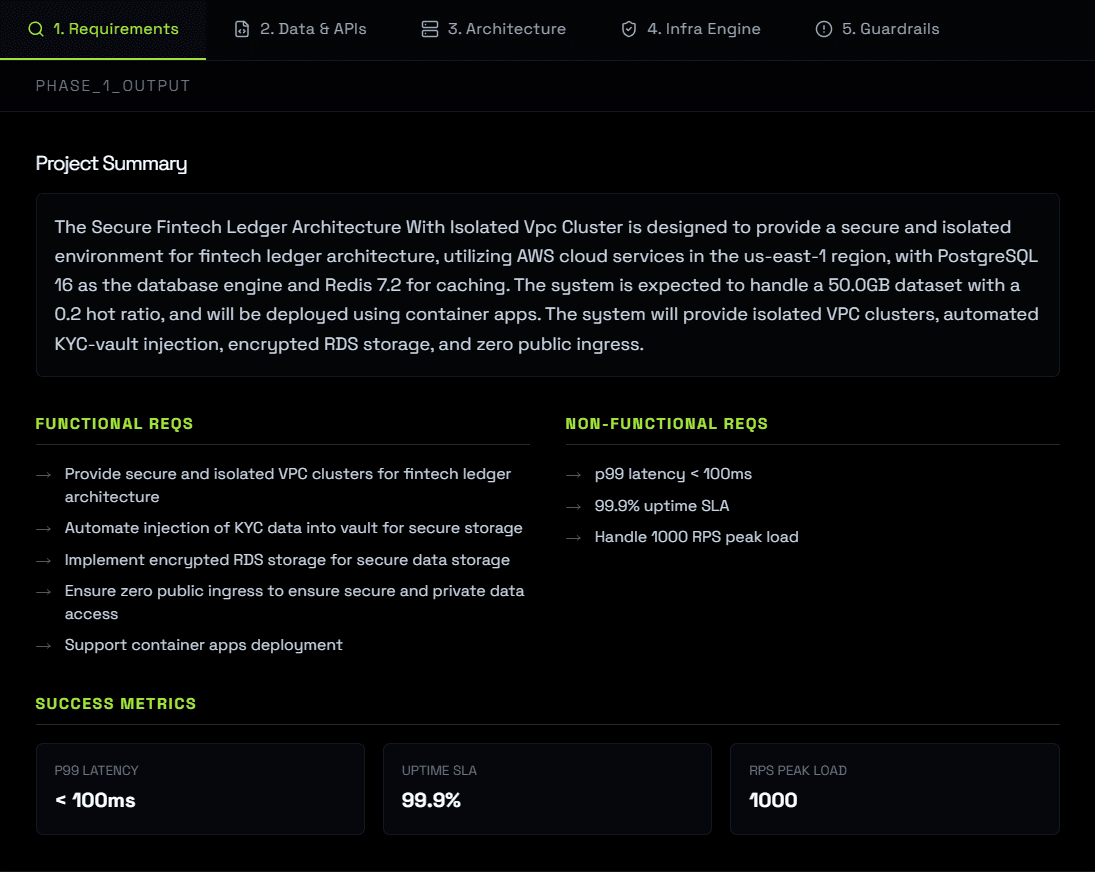Click arrow bullet before 'Implement encrypted RDS storage'
The width and height of the screenshot is (1095, 872).
43,561
